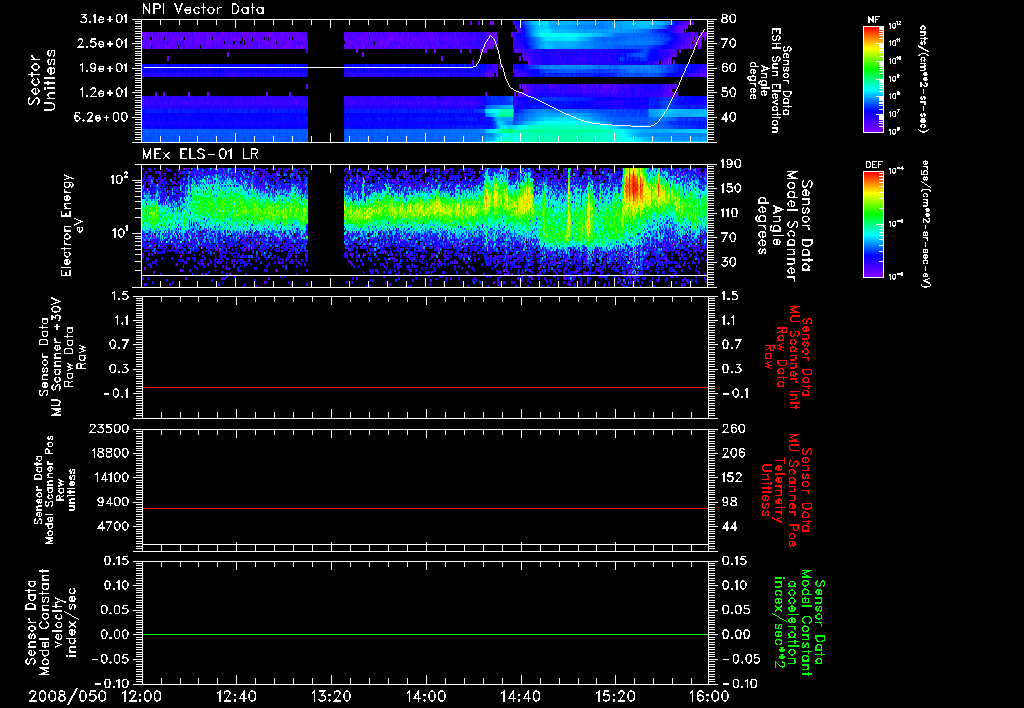Click the "2008/050" date label

[67, 696]
